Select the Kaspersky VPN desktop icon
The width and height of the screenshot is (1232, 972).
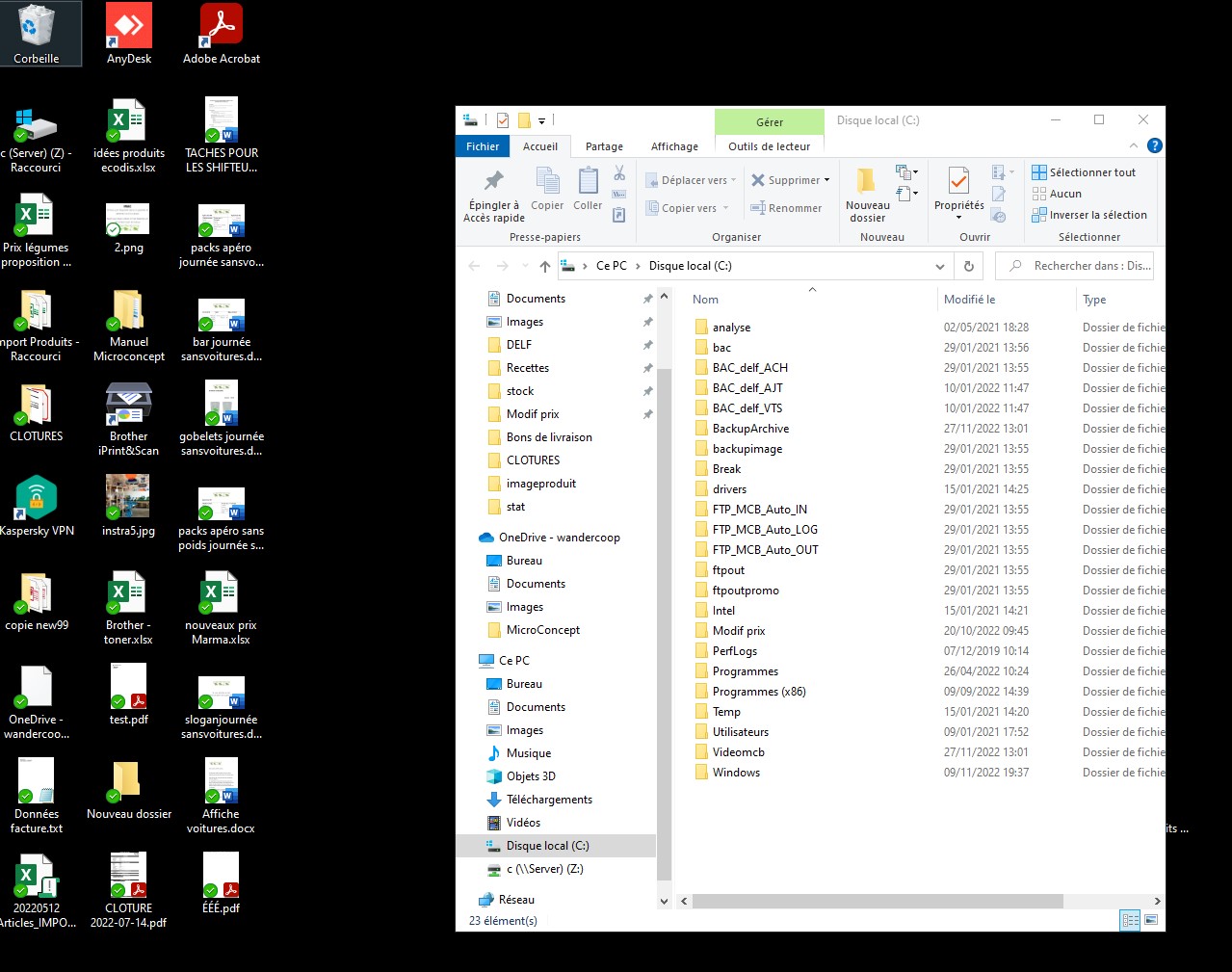(37, 506)
